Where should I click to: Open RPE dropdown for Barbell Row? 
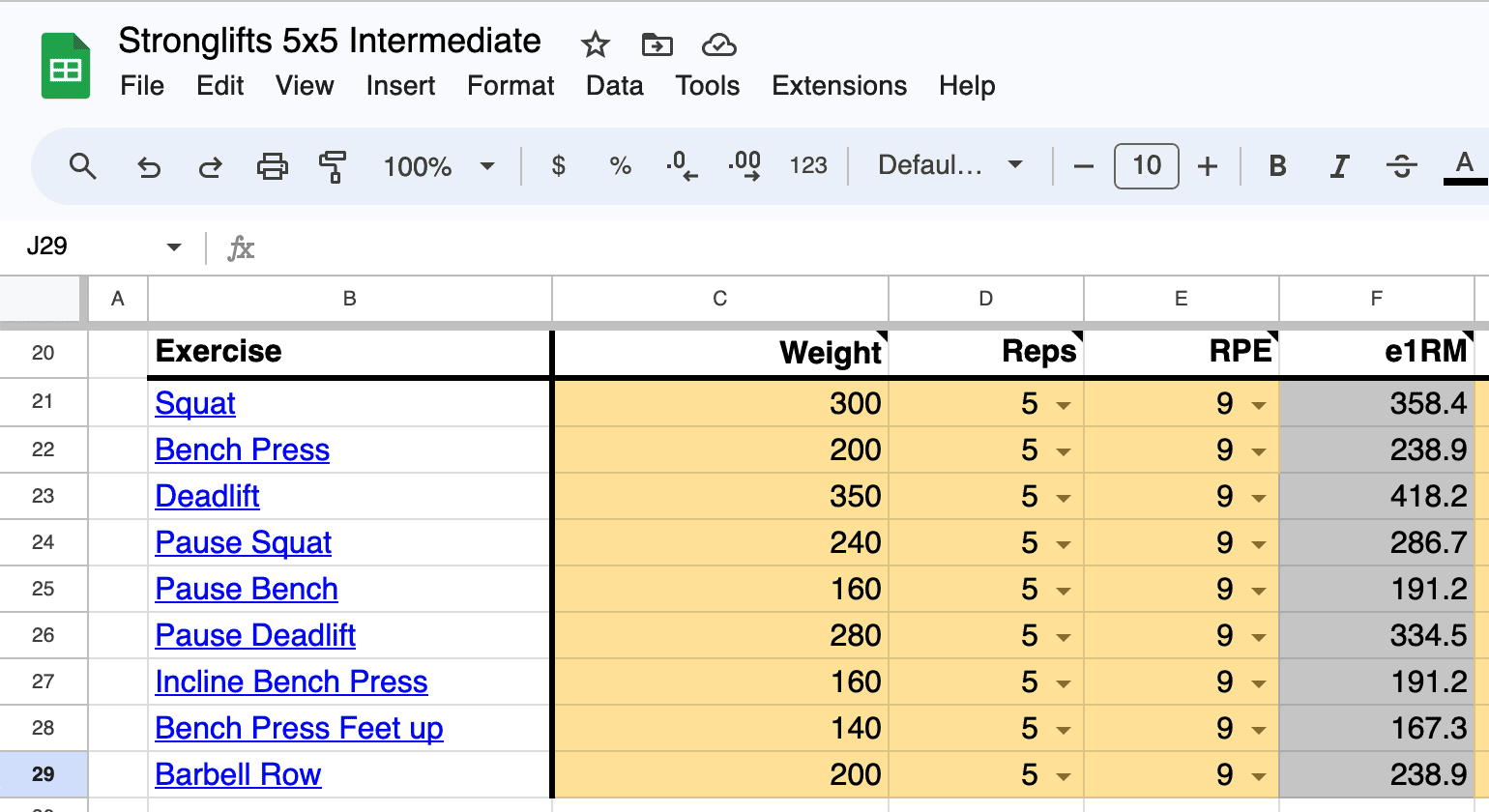(x=1259, y=776)
